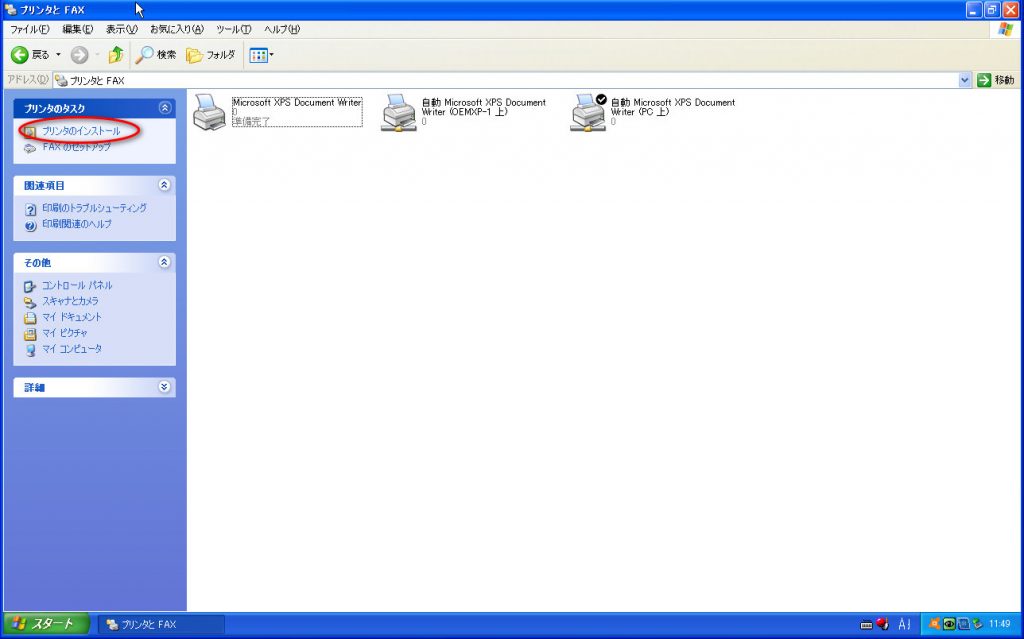The image size is (1024, 639).
Task: Click the FAX のセットアップ link
Action: (76, 147)
